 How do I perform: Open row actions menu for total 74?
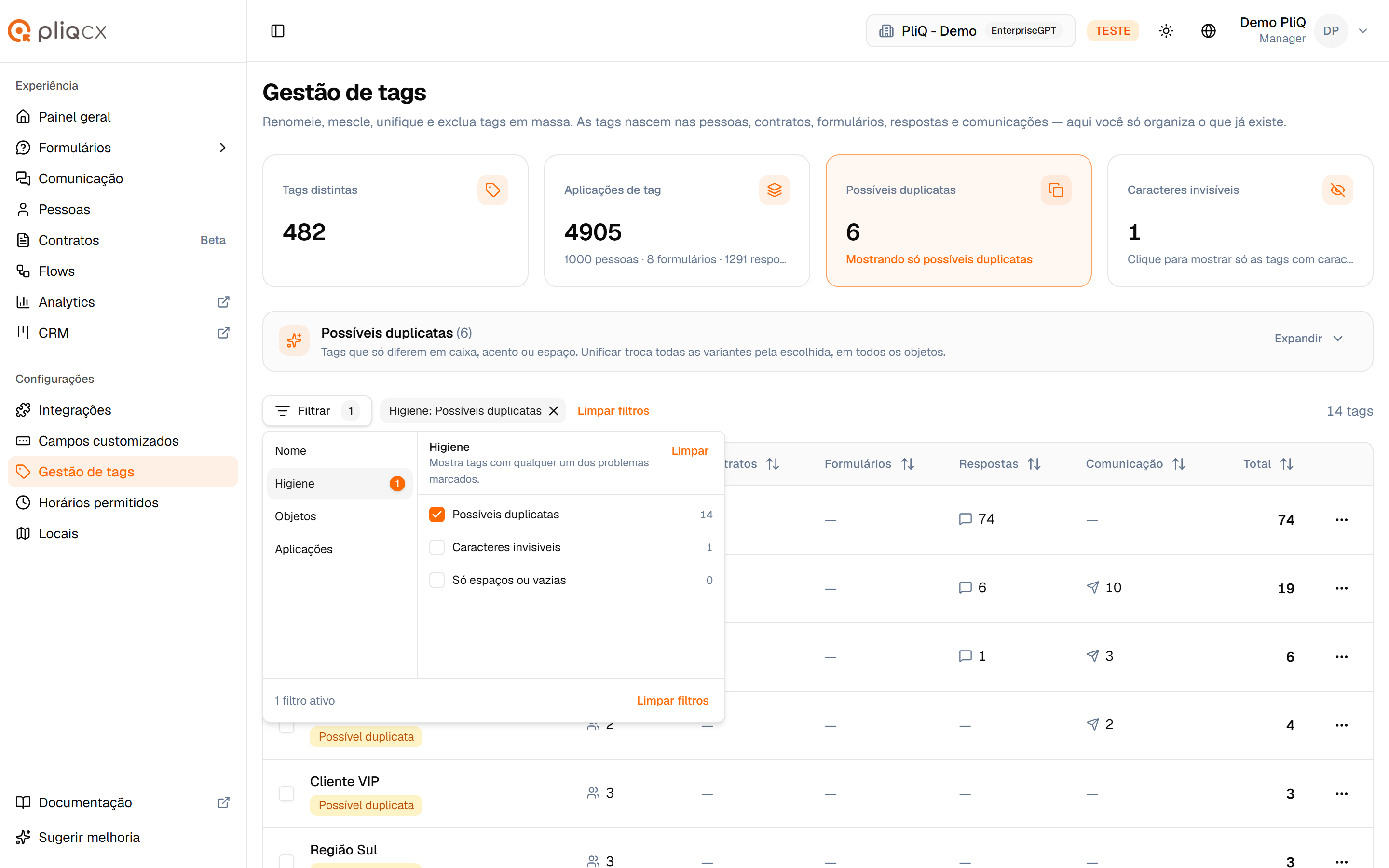click(1341, 520)
